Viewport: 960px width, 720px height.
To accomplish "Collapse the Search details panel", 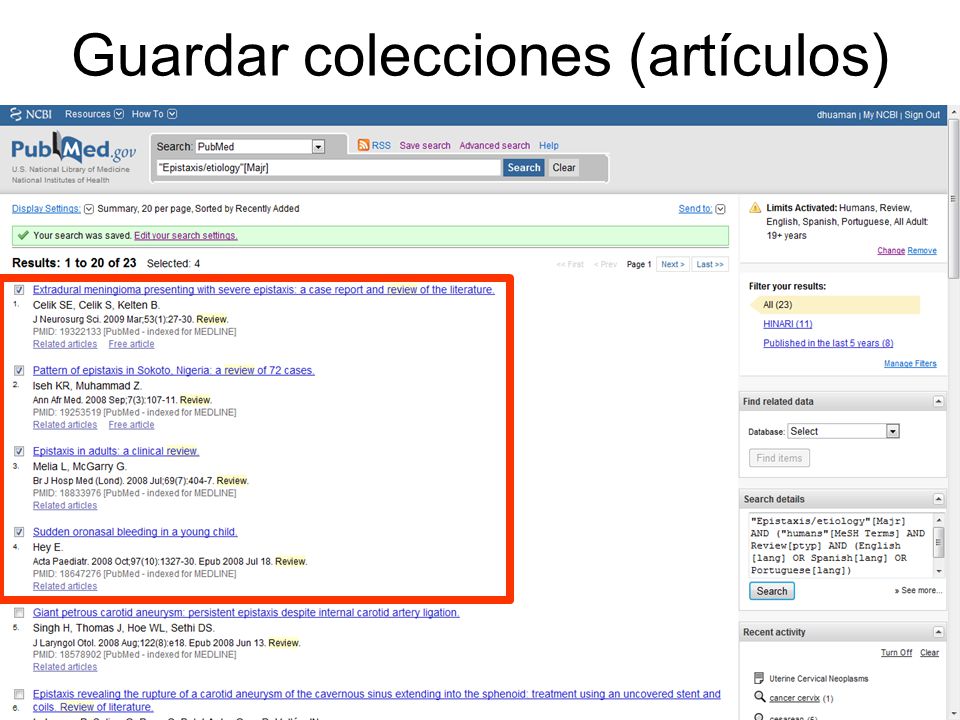I will tap(938, 499).
